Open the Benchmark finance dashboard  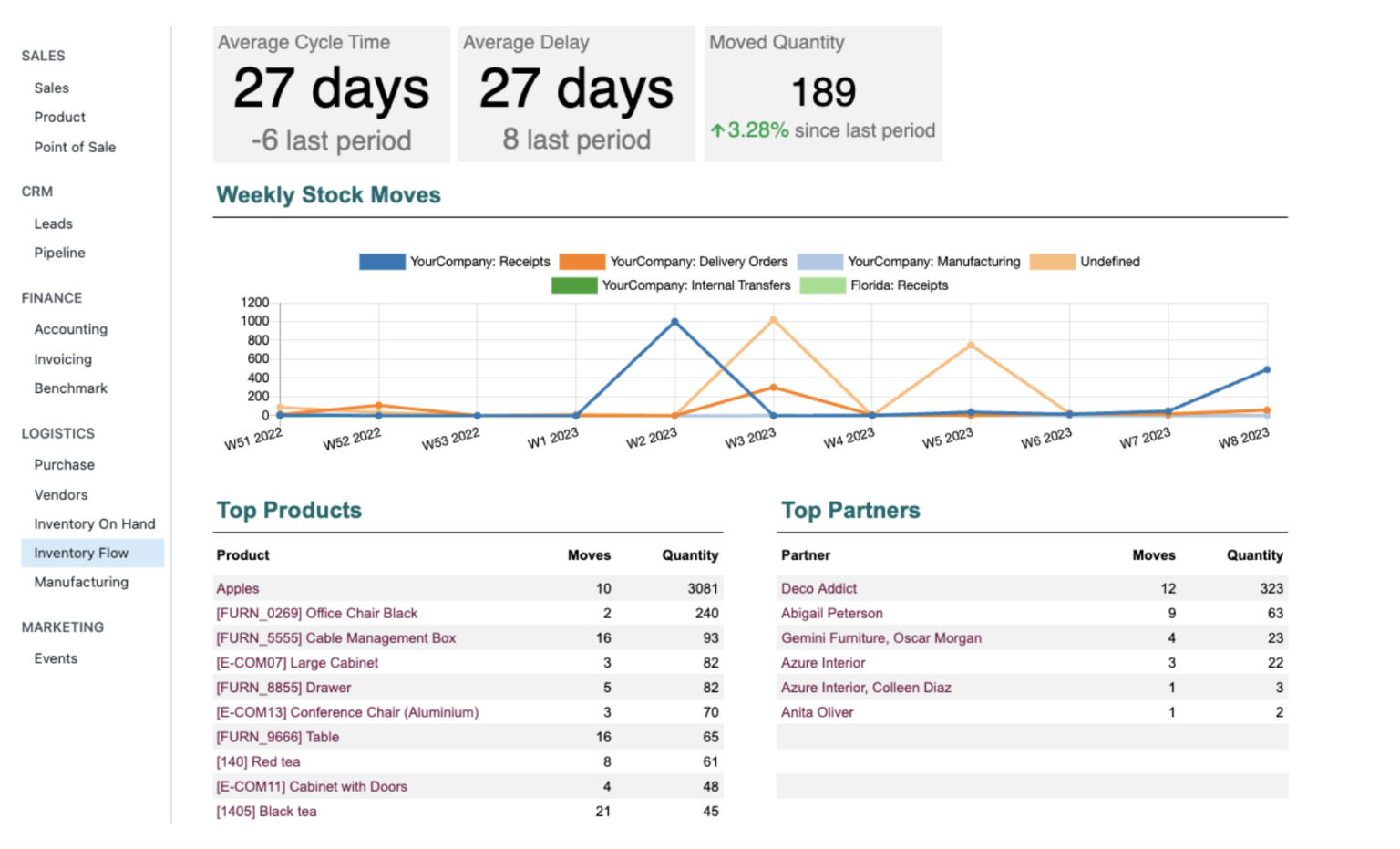click(70, 388)
